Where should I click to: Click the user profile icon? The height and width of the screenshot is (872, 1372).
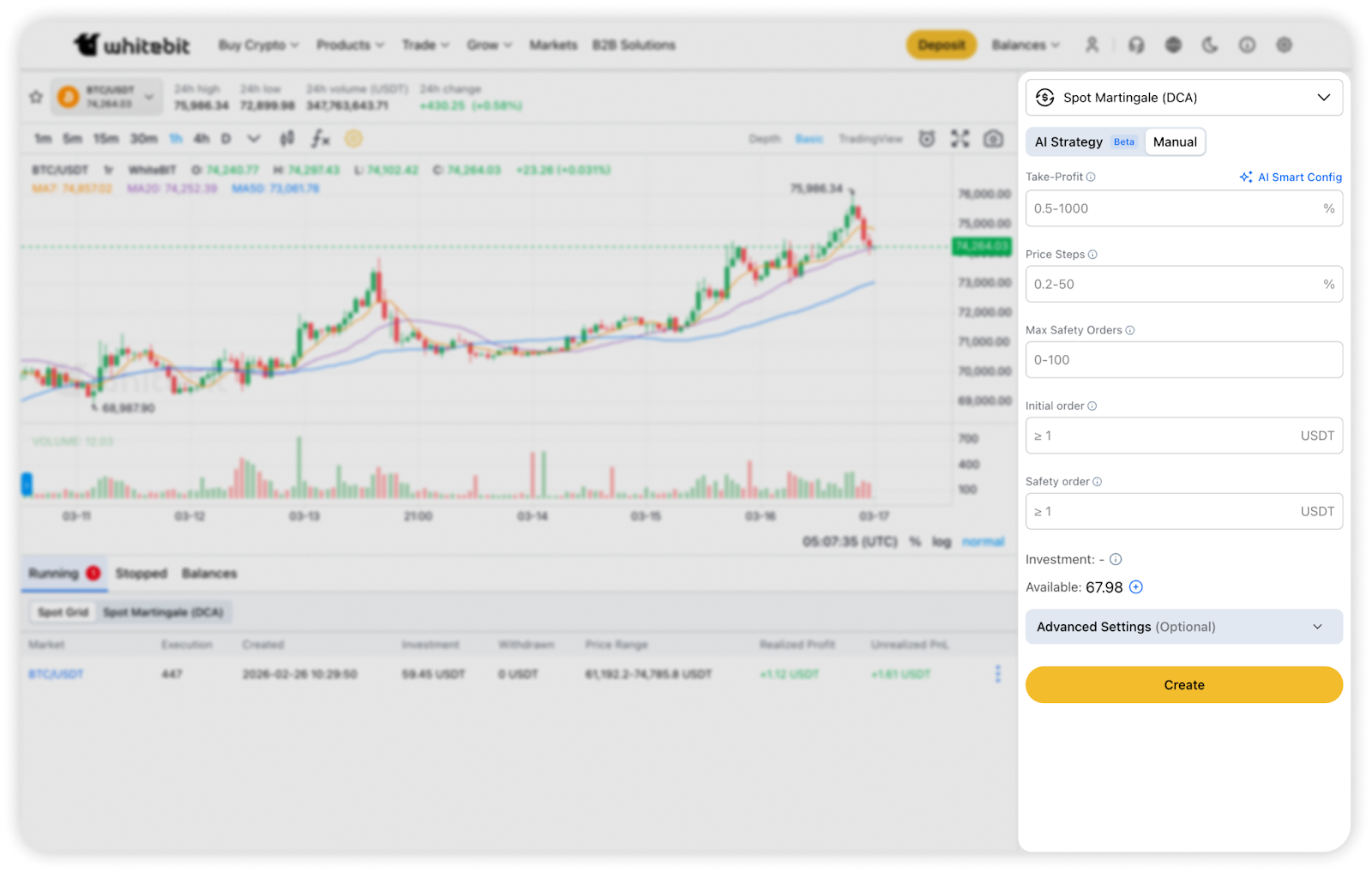pos(1092,45)
